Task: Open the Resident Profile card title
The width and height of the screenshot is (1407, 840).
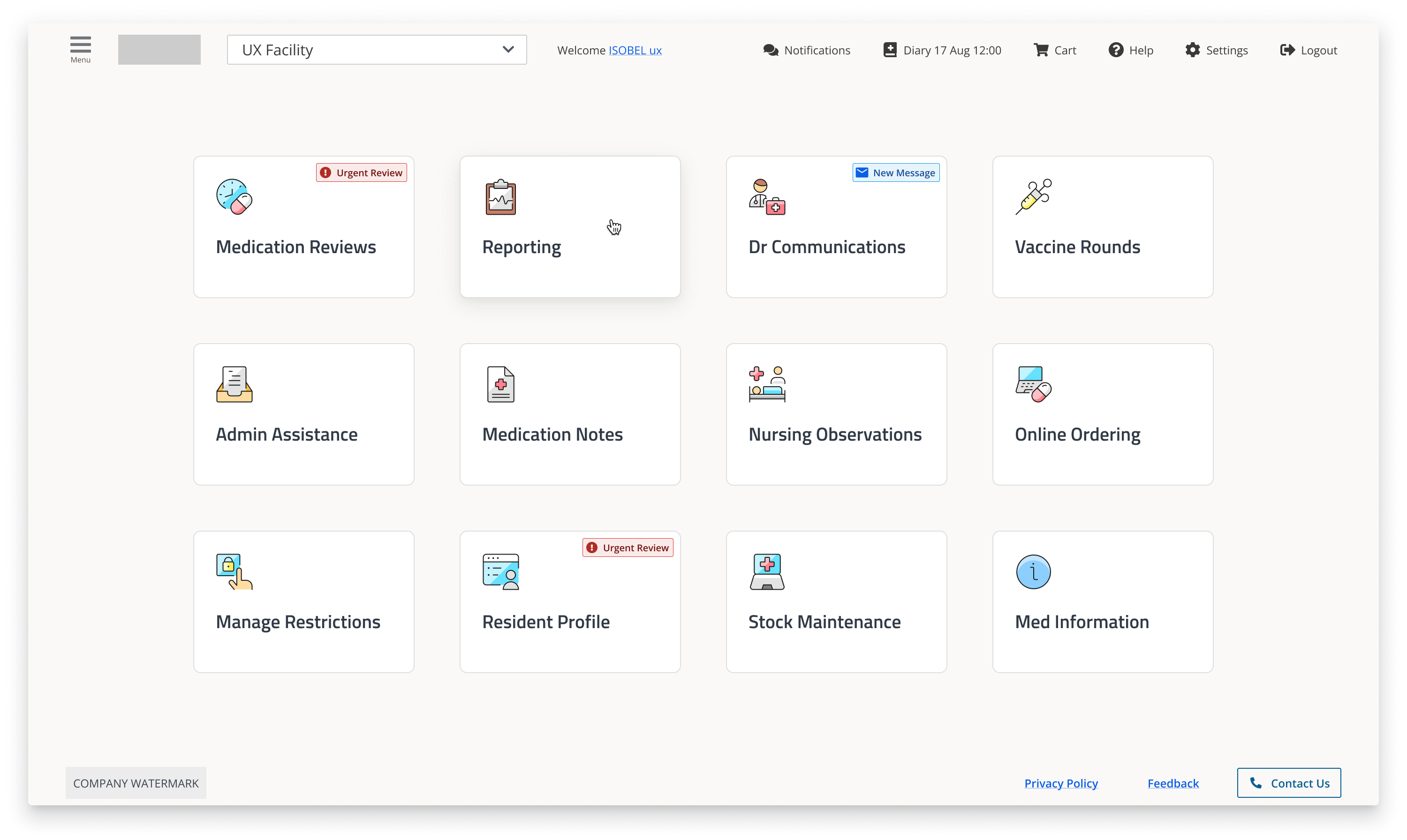Action: tap(546, 622)
